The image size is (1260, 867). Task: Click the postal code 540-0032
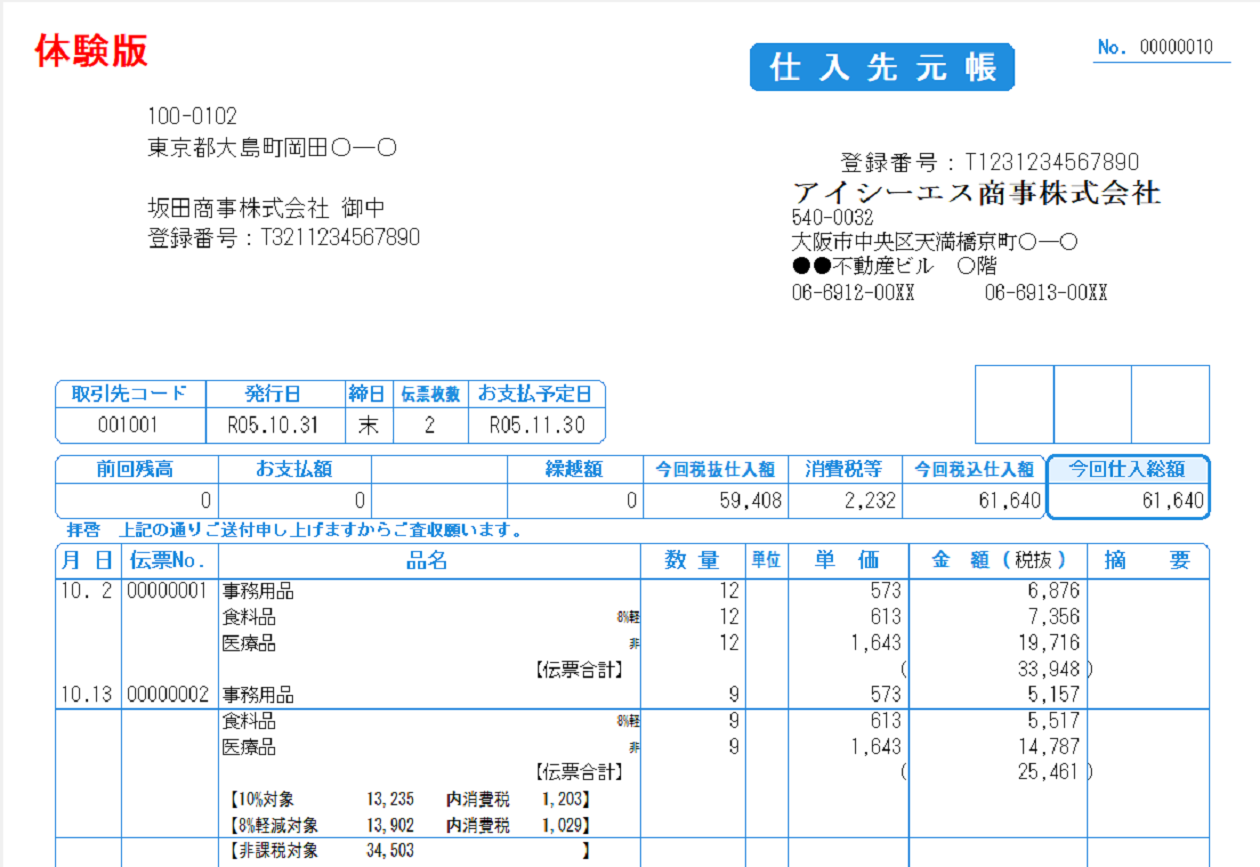click(x=832, y=218)
